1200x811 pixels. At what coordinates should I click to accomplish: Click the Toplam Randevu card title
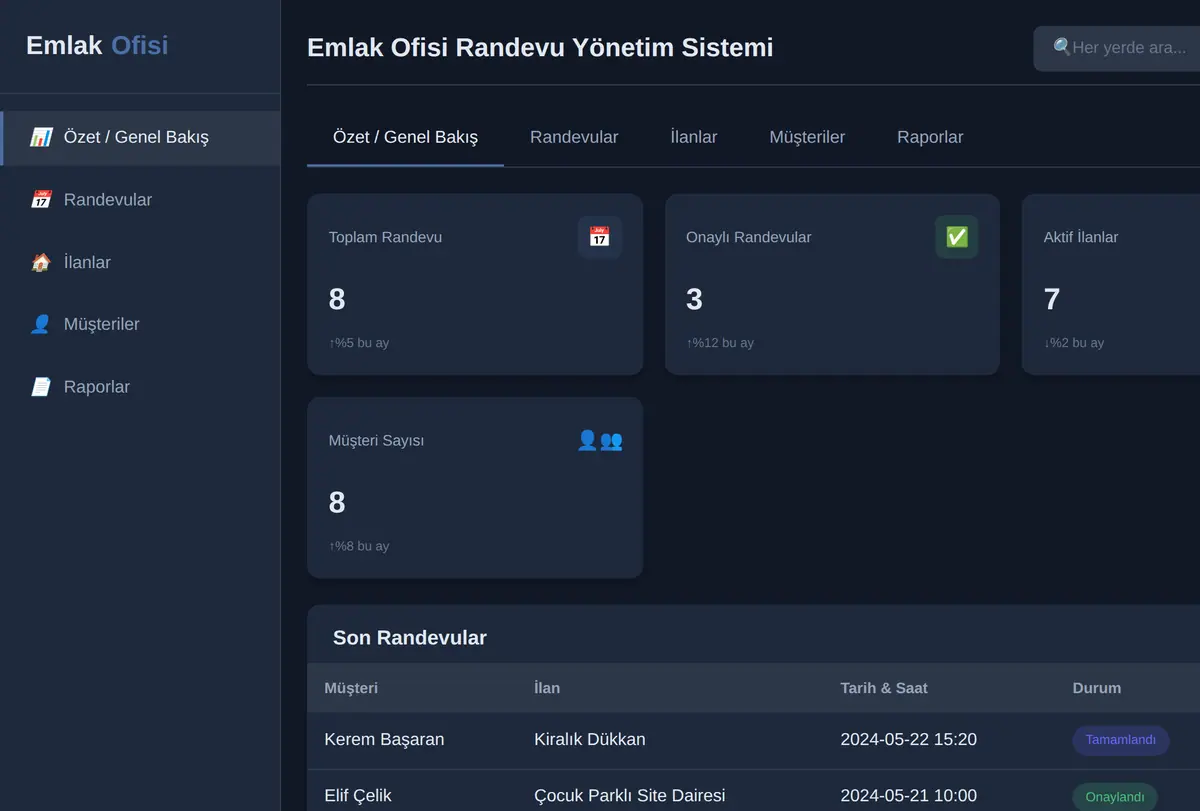tap(385, 238)
